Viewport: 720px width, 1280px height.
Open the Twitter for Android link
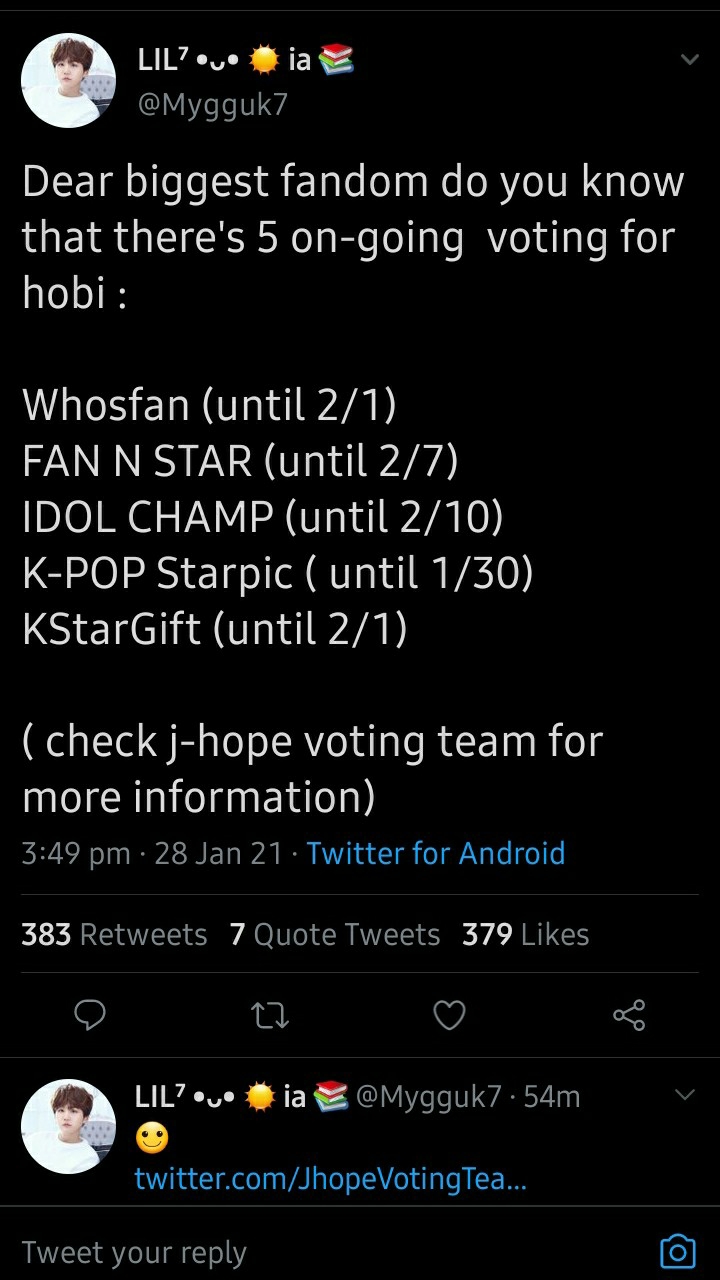[x=436, y=853]
